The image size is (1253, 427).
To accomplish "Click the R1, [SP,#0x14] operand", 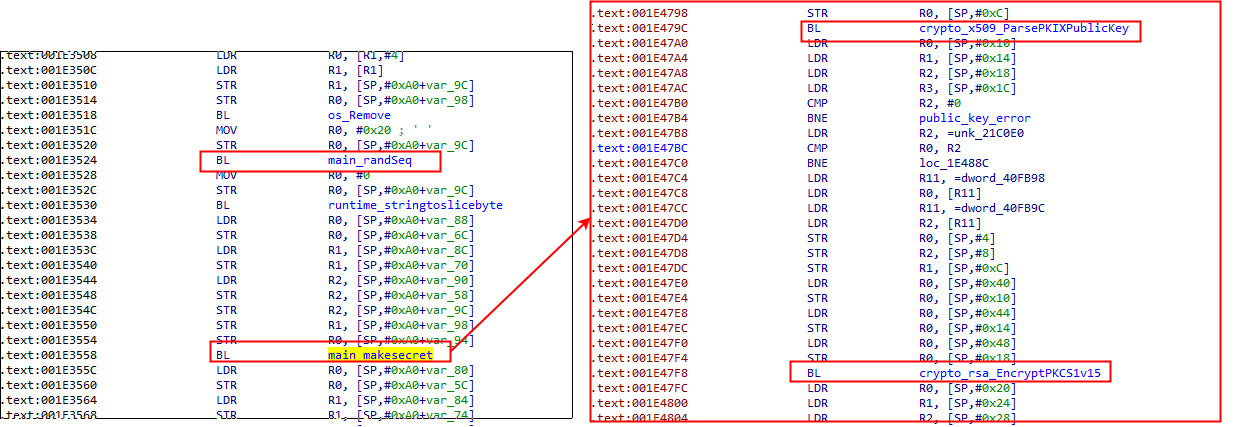I will (968, 58).
